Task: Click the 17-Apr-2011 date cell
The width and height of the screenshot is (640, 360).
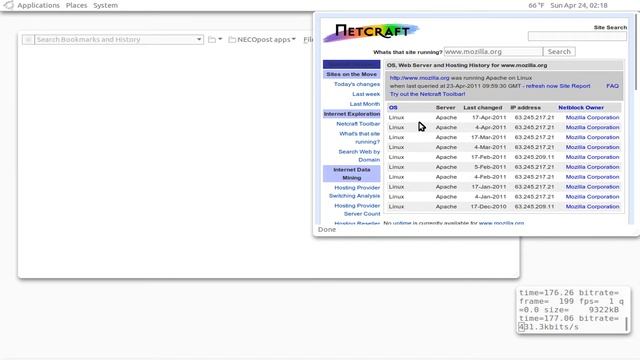Action: (x=489, y=117)
